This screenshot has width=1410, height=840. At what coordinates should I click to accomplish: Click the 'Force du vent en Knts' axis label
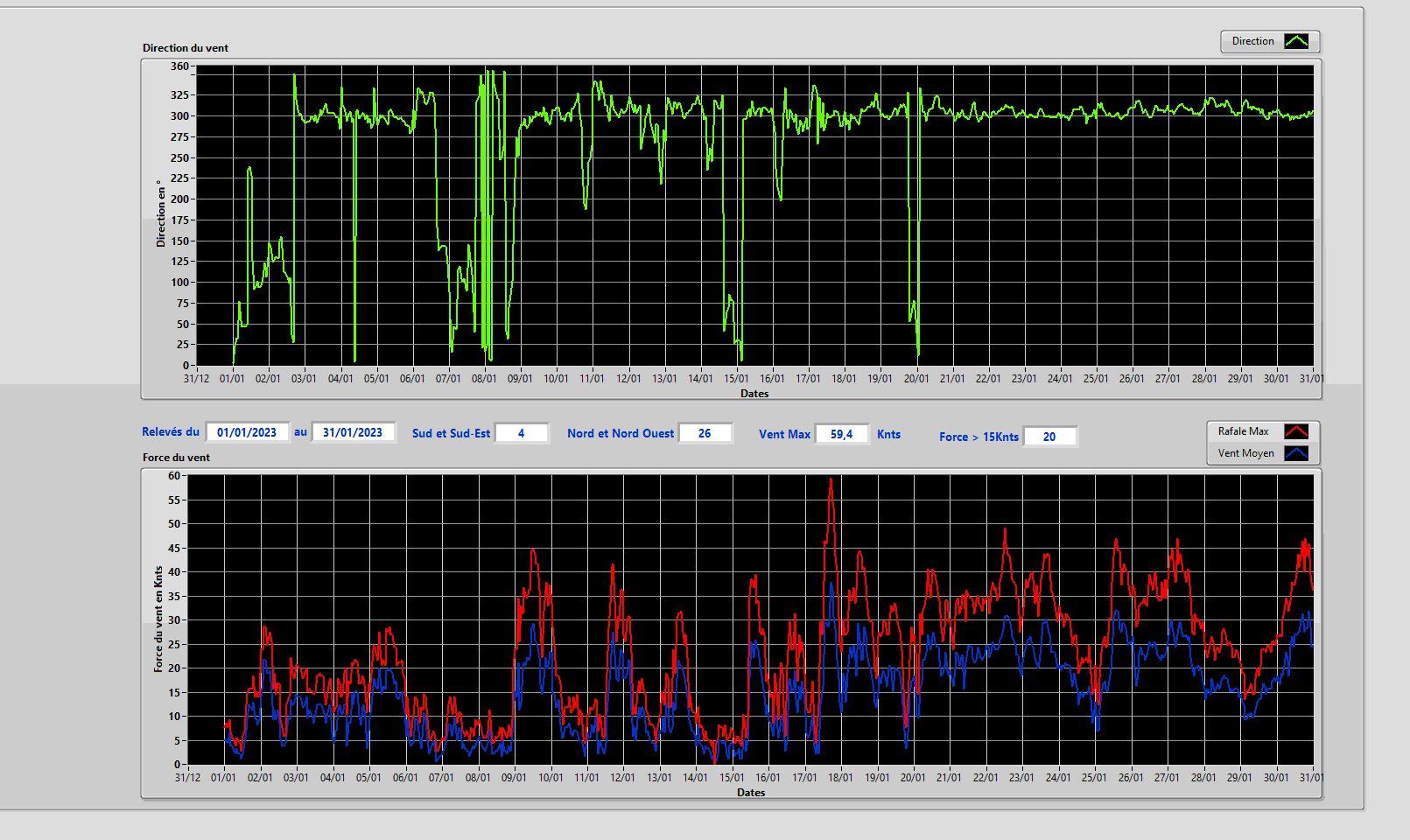coord(158,619)
